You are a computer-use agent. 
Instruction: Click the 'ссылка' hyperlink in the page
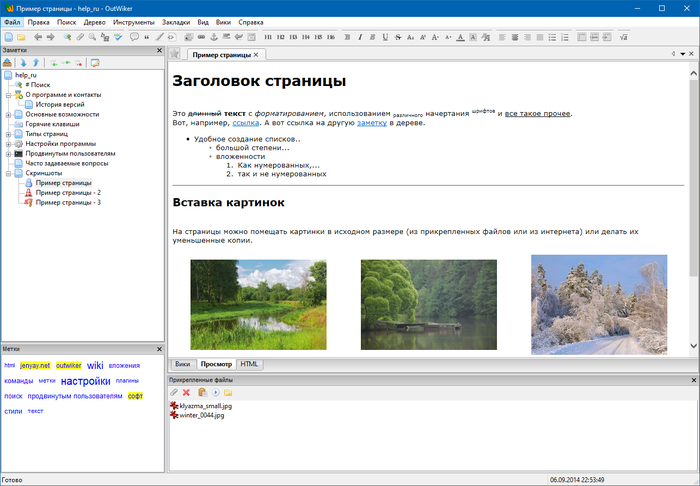point(245,123)
